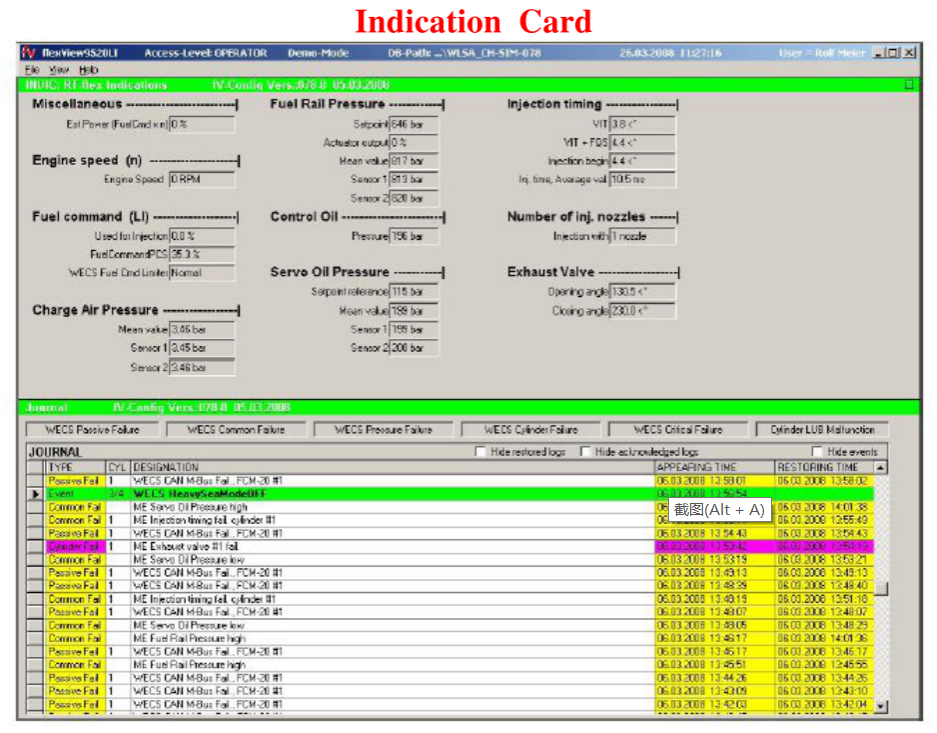Click the Exhaust Valve section heading
Viewport: 937px width, 733px height.
tap(550, 272)
